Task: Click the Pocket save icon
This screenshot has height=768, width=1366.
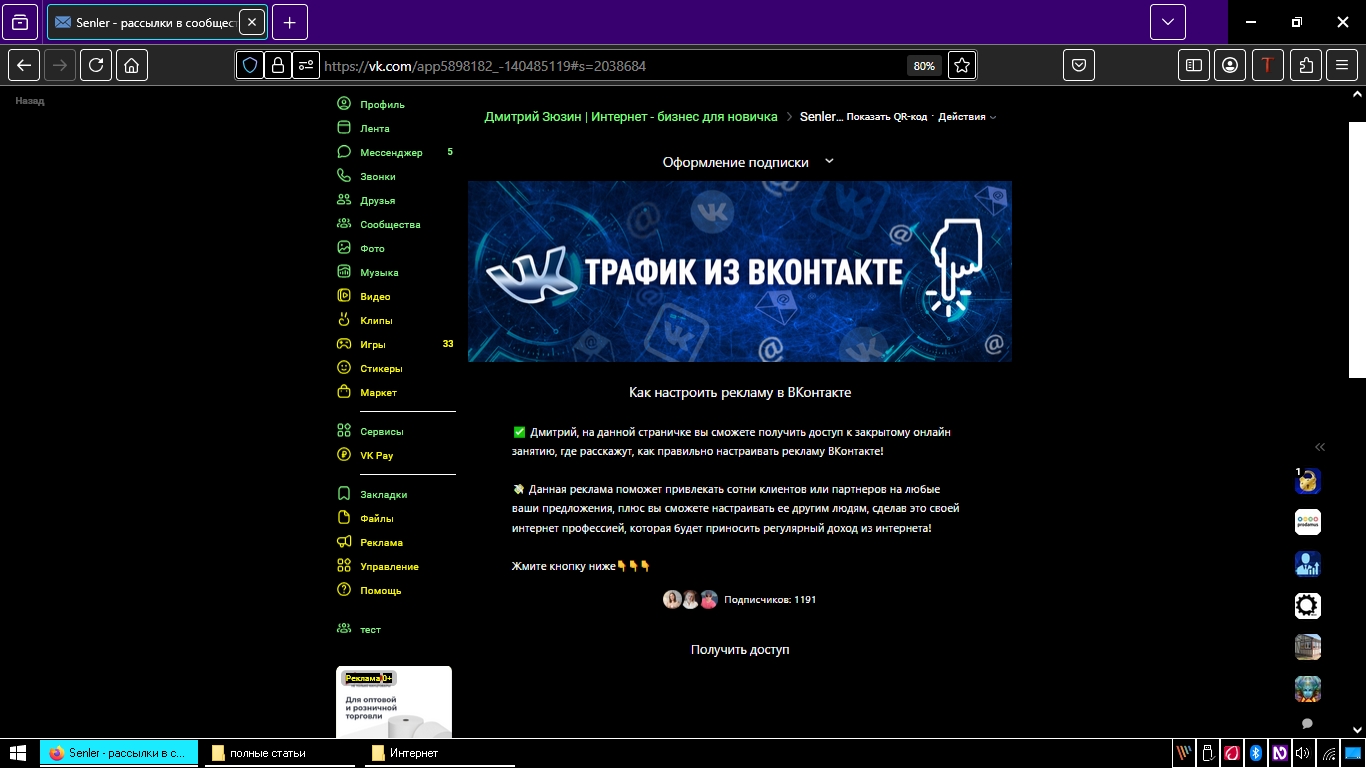Action: click(1080, 65)
